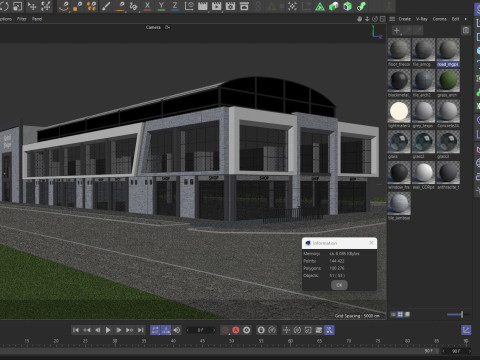The height and width of the screenshot is (360, 480).
Task: Click the green pyramid wireframe icon
Action: click(x=320, y=6)
